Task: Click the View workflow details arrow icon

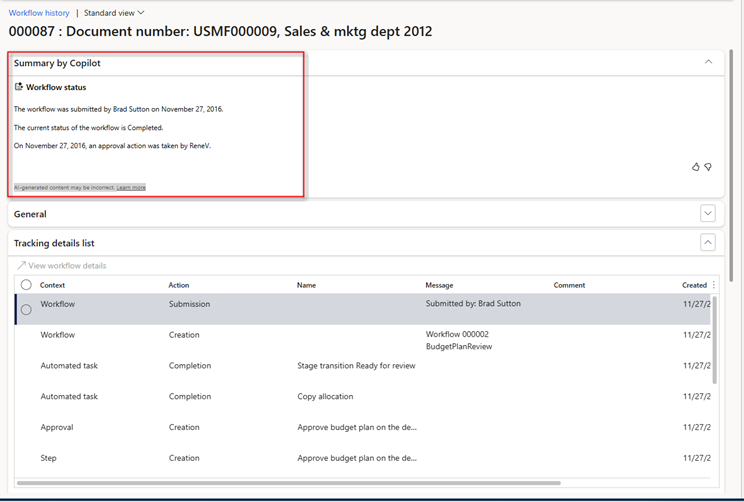Action: point(21,265)
